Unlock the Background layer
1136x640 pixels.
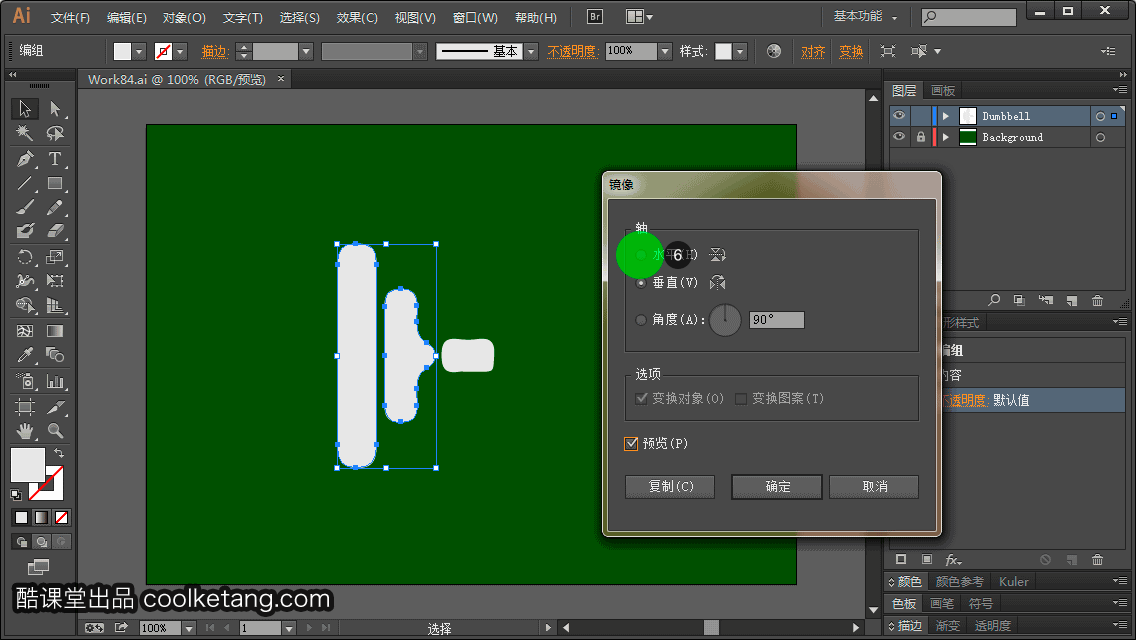tap(920, 137)
